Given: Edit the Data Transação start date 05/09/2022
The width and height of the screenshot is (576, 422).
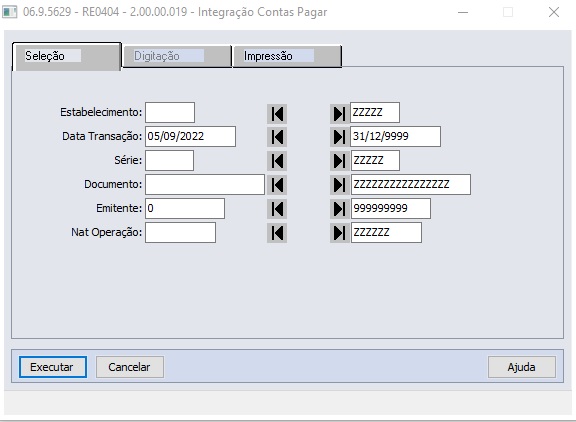Looking at the screenshot, I should click(190, 136).
